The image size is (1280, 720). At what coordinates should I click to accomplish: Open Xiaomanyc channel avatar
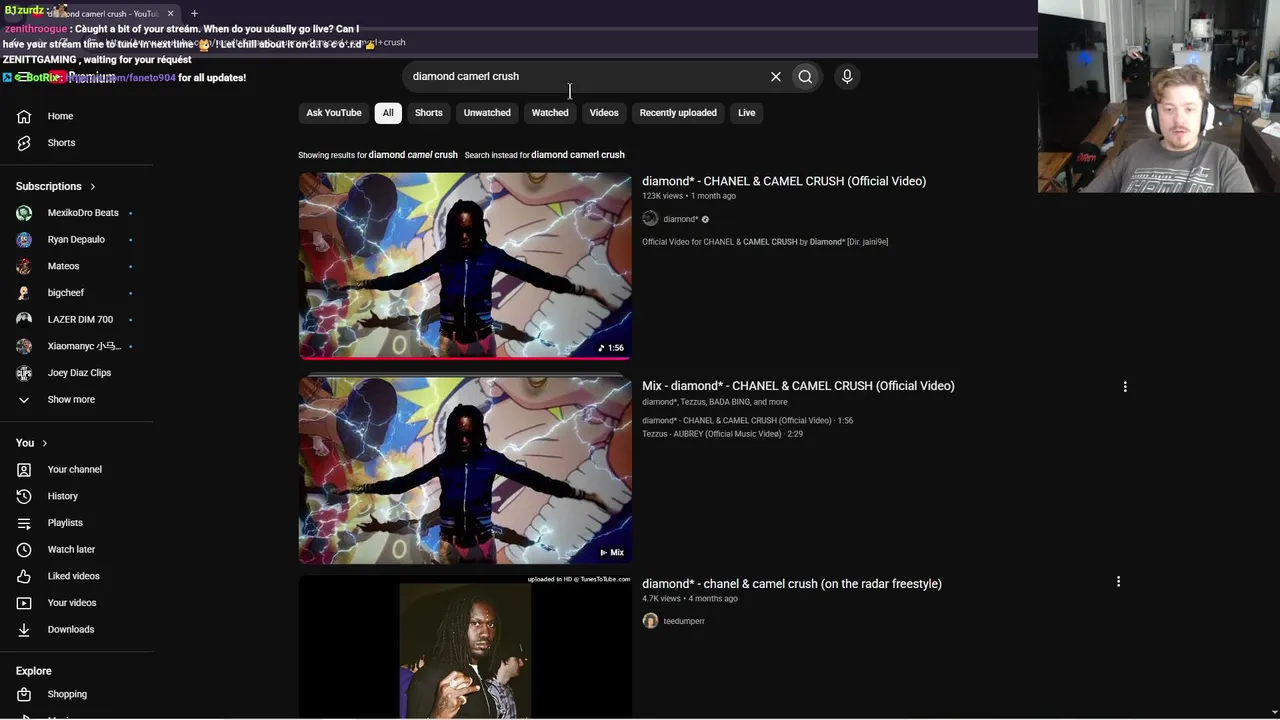coord(24,346)
